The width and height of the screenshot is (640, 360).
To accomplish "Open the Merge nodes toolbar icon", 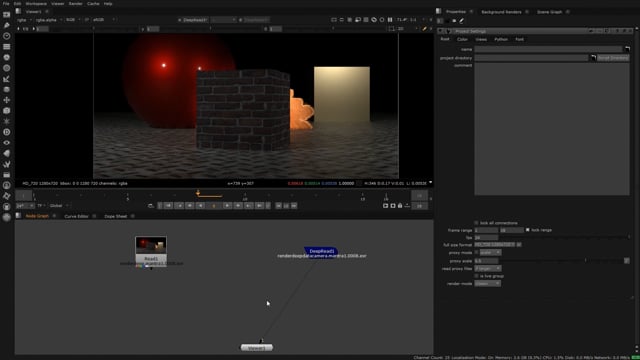I will click(x=7, y=89).
